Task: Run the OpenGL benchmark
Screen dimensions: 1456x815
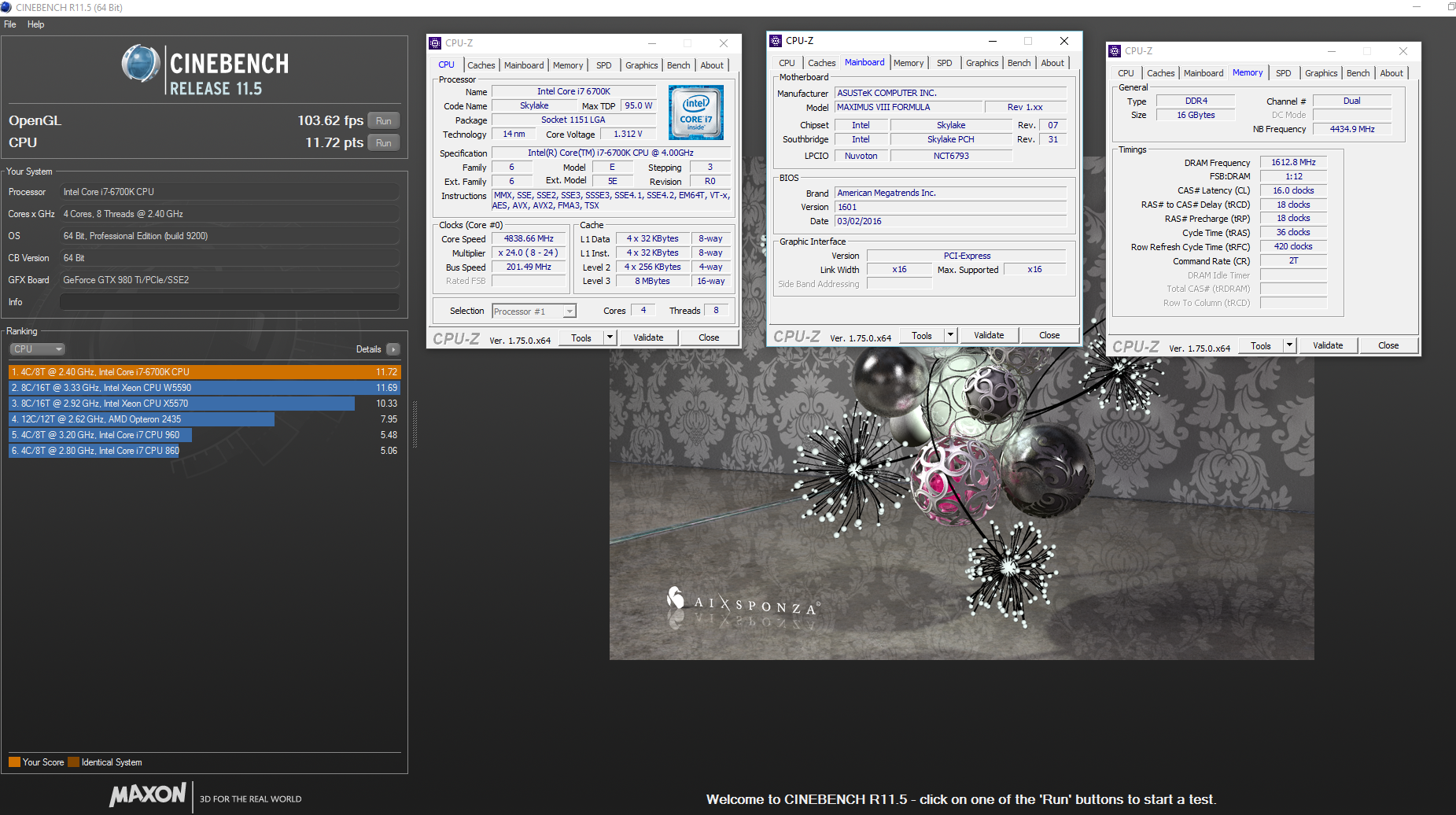Action: pos(384,121)
